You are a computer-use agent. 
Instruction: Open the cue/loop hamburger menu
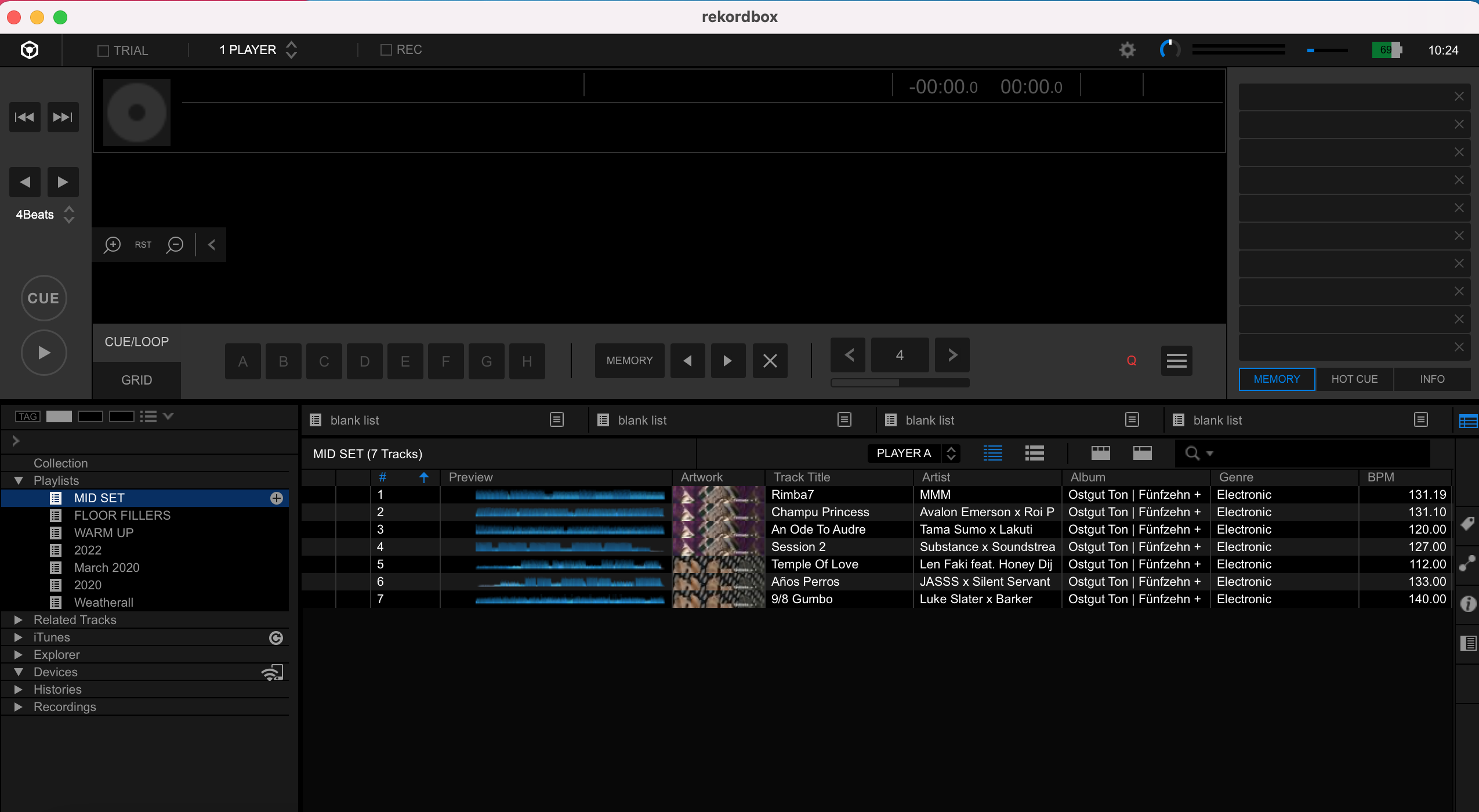[x=1176, y=361]
